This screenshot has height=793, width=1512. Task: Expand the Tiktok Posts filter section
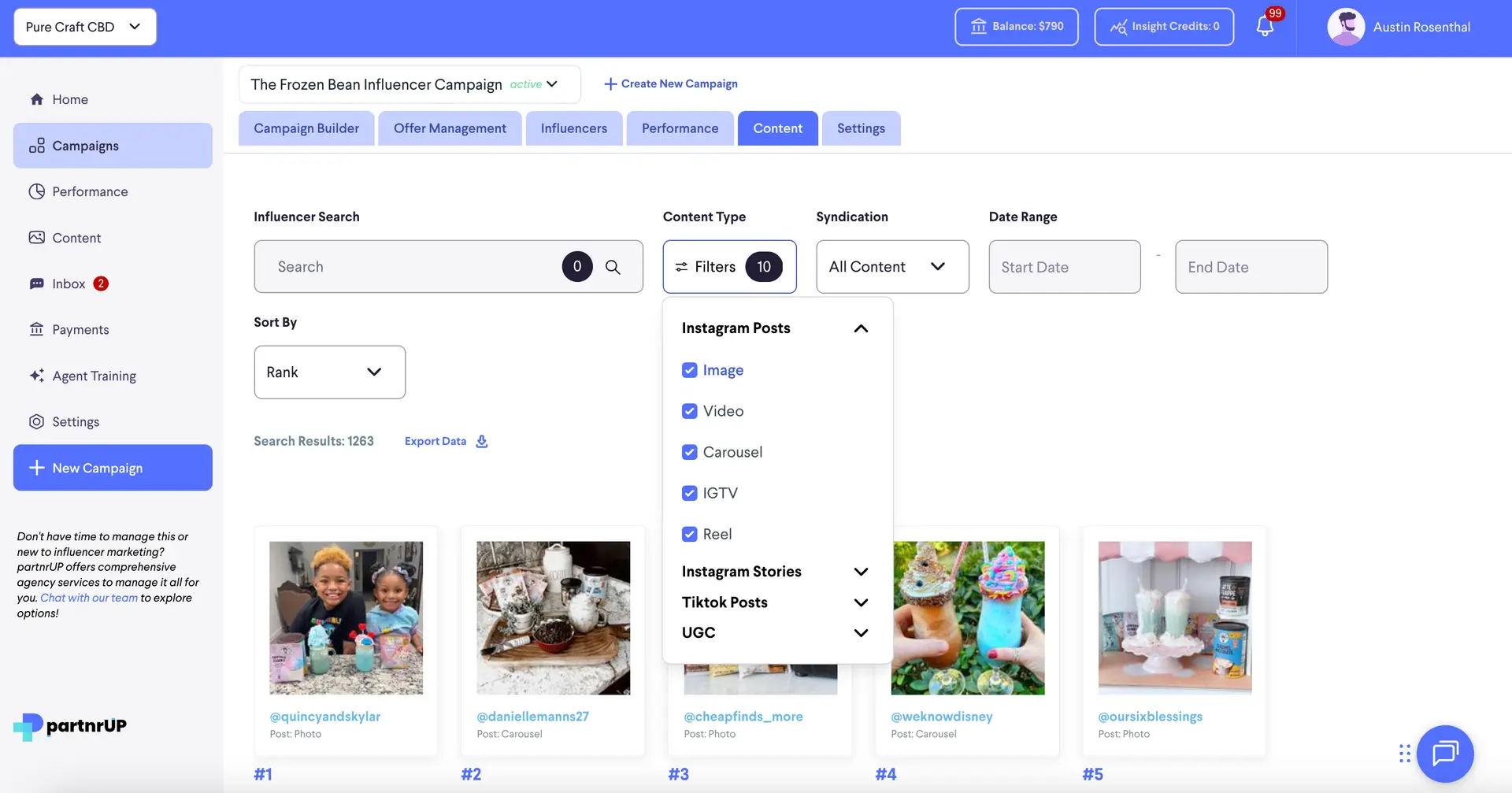click(861, 602)
